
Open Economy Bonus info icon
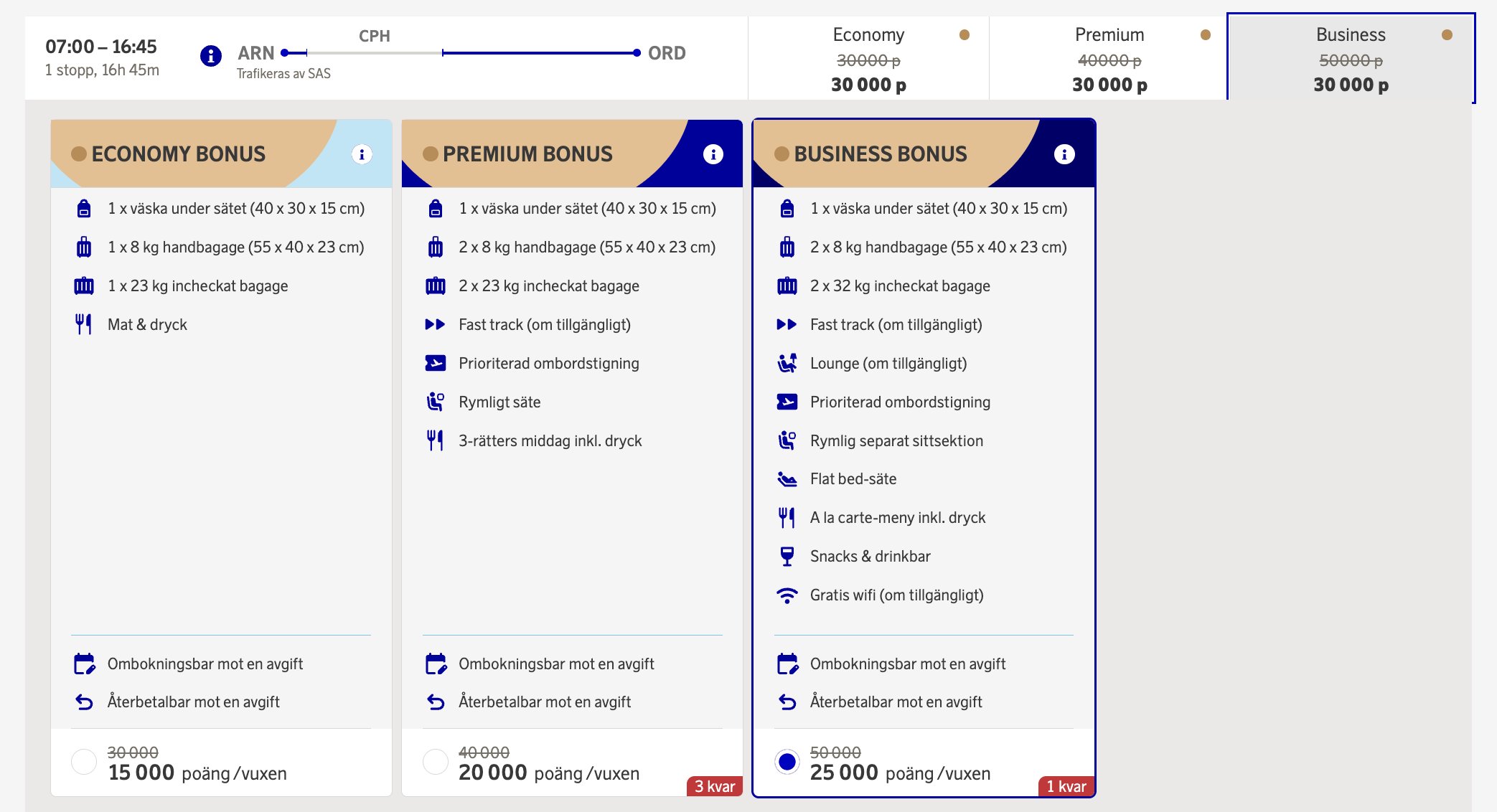pyautogui.click(x=362, y=154)
